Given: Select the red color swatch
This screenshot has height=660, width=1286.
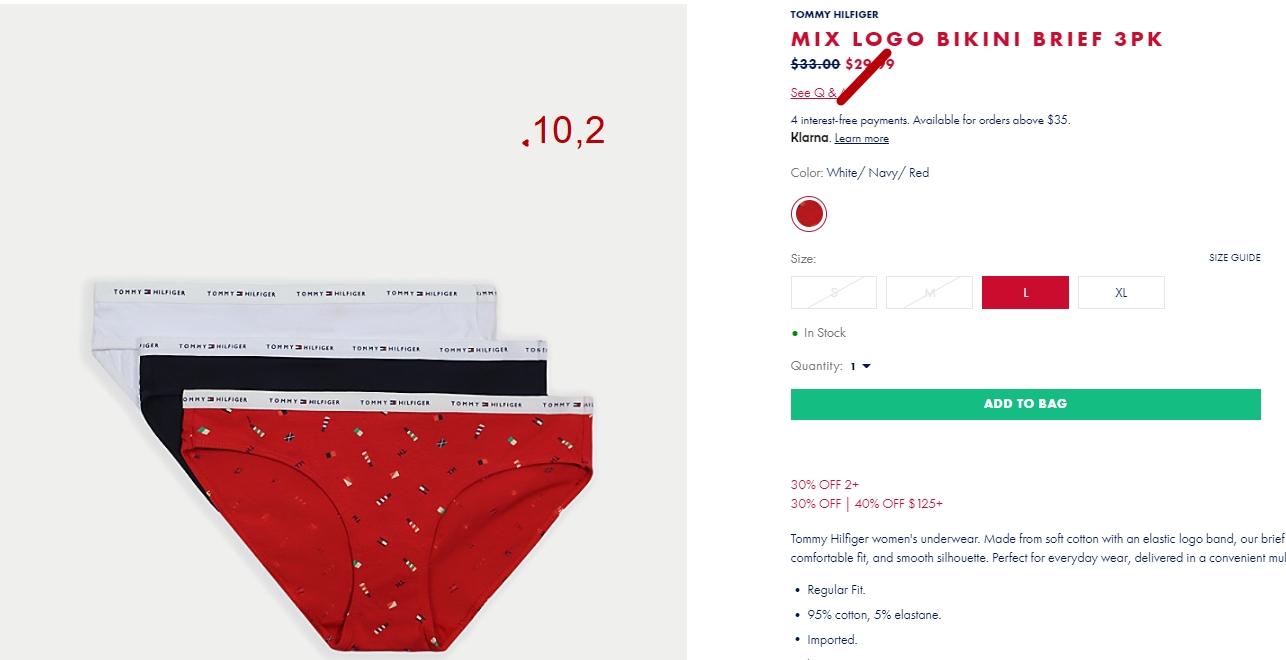Looking at the screenshot, I should pyautogui.click(x=809, y=213).
